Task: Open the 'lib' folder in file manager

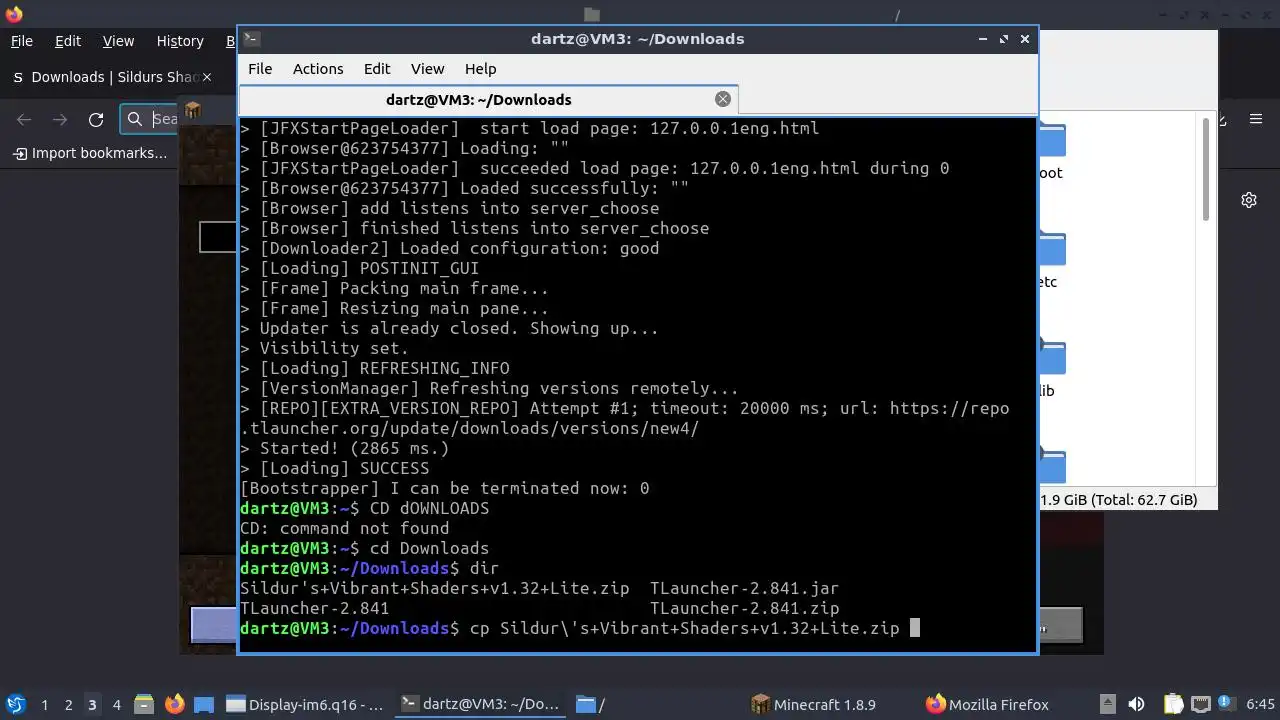Action: point(1050,368)
